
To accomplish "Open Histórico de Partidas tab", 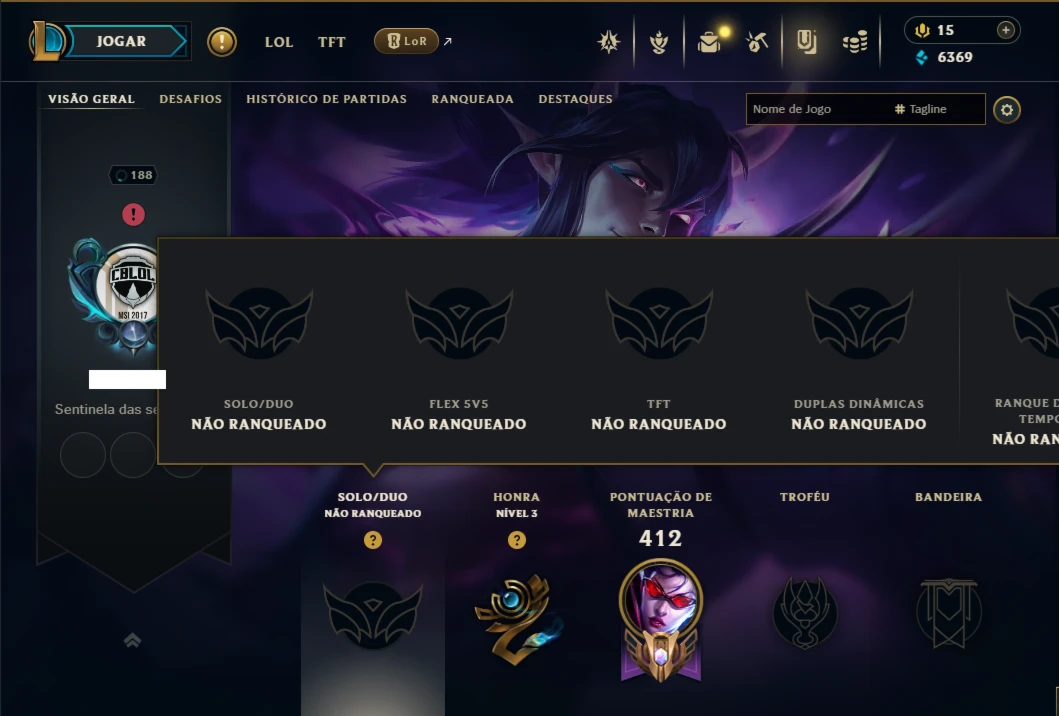I will pyautogui.click(x=326, y=99).
